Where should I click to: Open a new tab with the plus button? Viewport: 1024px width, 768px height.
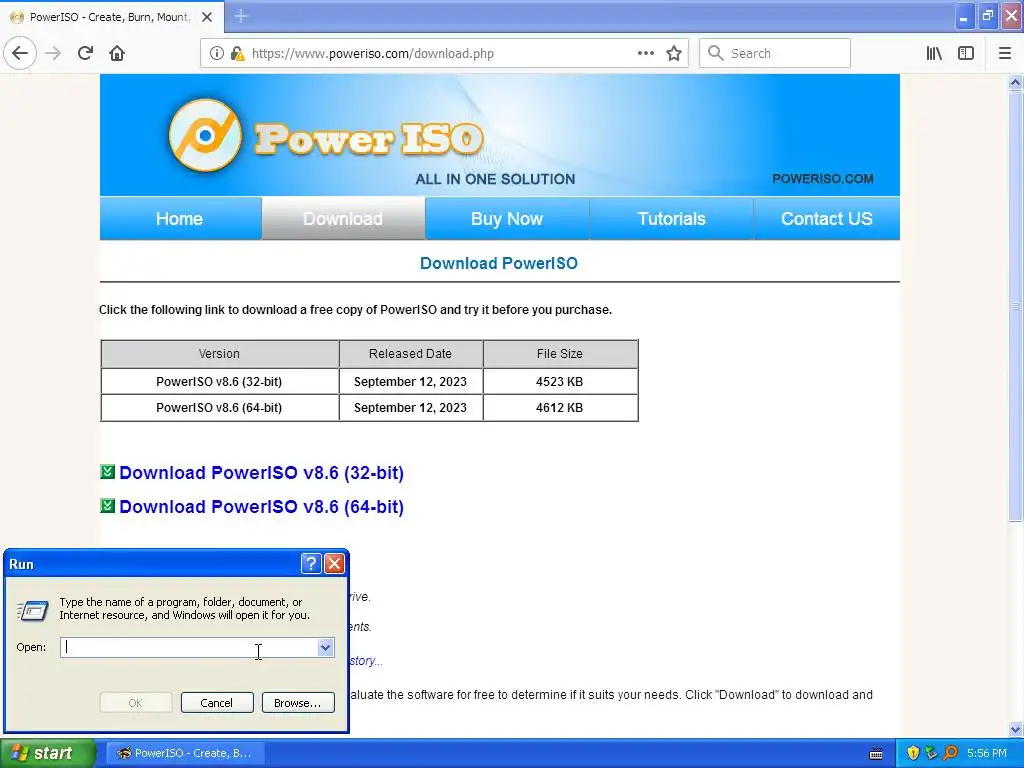(241, 16)
